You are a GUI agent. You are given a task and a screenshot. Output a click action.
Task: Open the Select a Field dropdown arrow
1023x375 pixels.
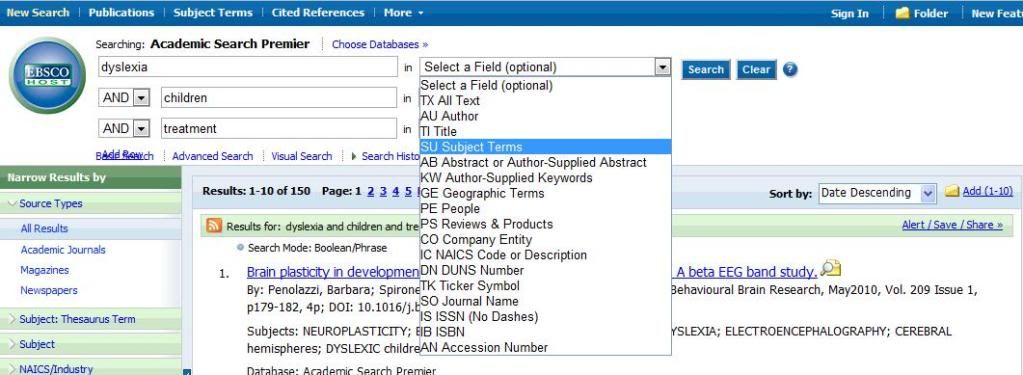[x=663, y=67]
